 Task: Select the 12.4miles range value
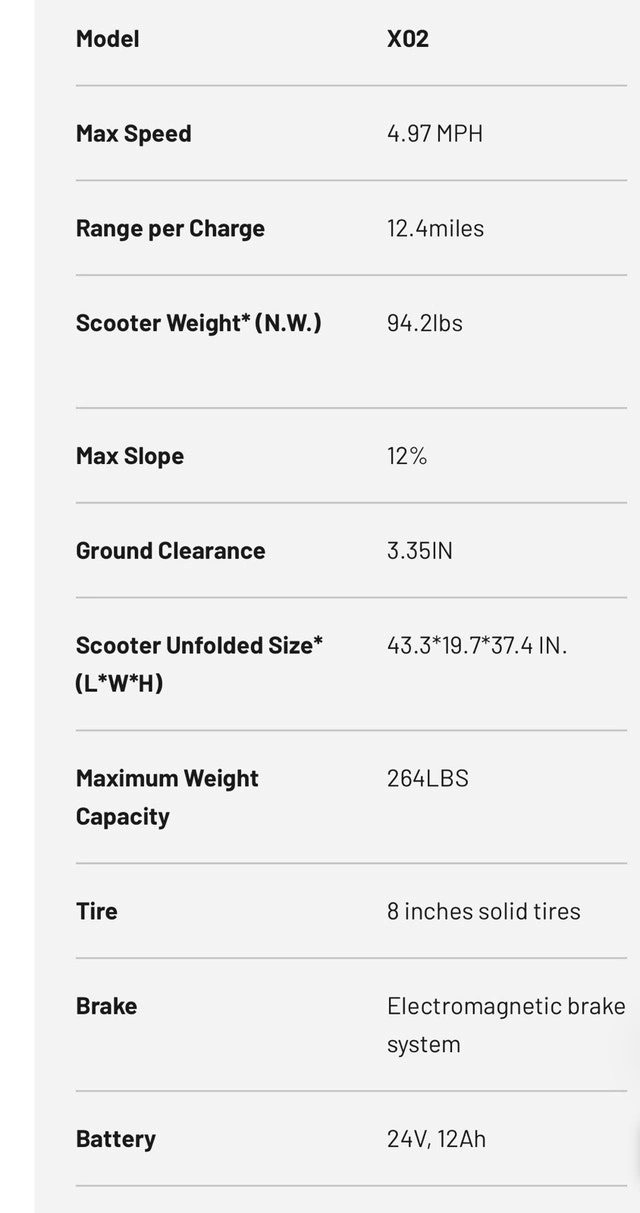pos(435,228)
